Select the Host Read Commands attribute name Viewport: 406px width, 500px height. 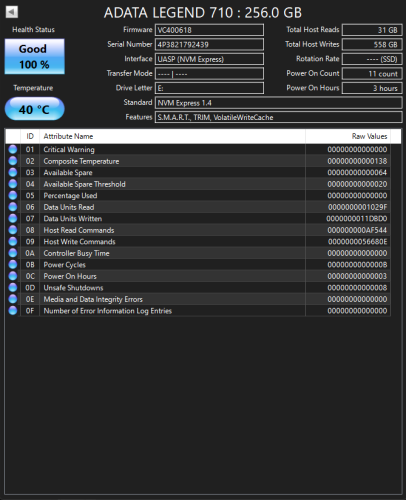point(79,230)
